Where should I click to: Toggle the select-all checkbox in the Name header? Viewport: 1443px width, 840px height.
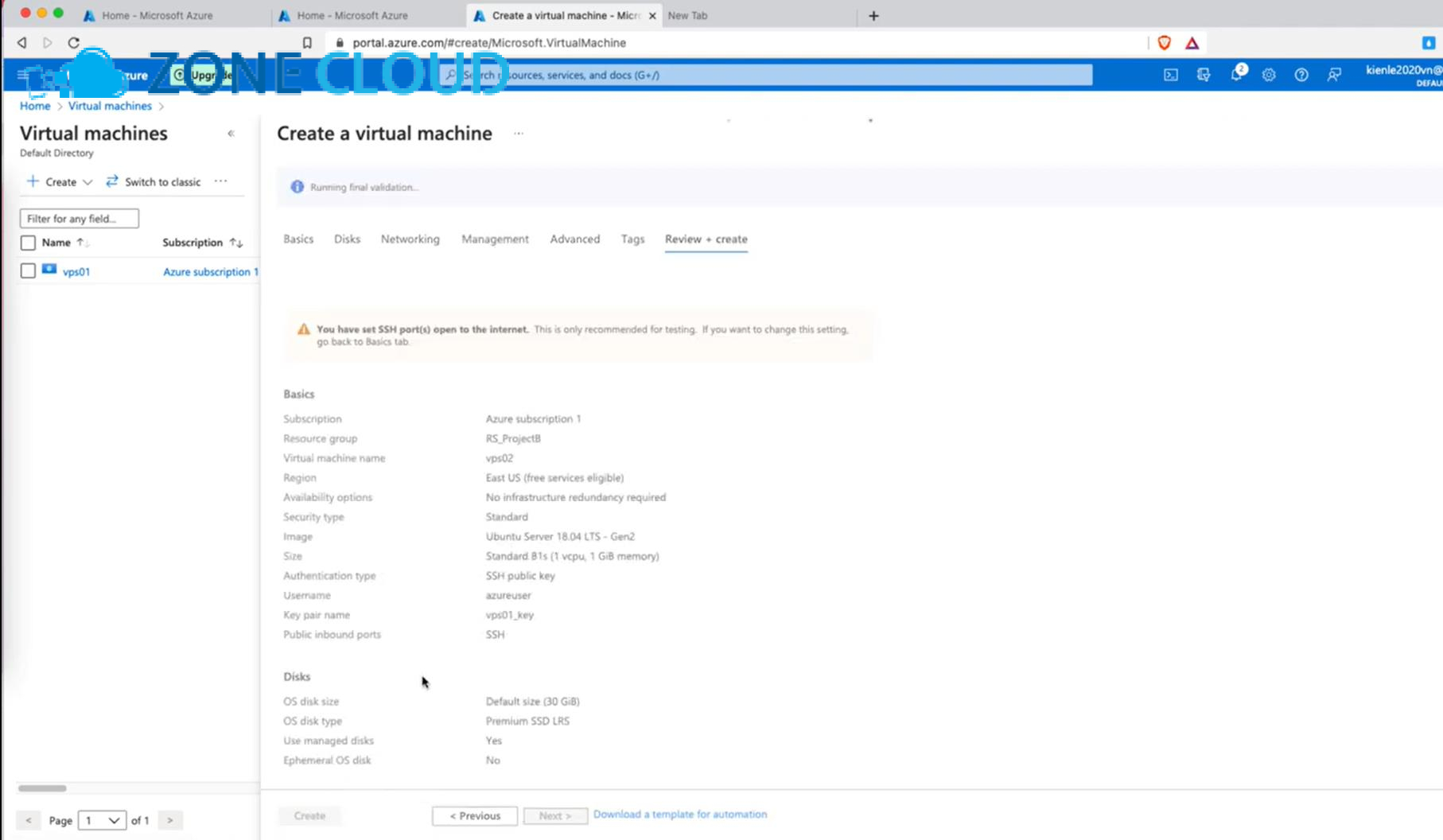click(x=28, y=243)
